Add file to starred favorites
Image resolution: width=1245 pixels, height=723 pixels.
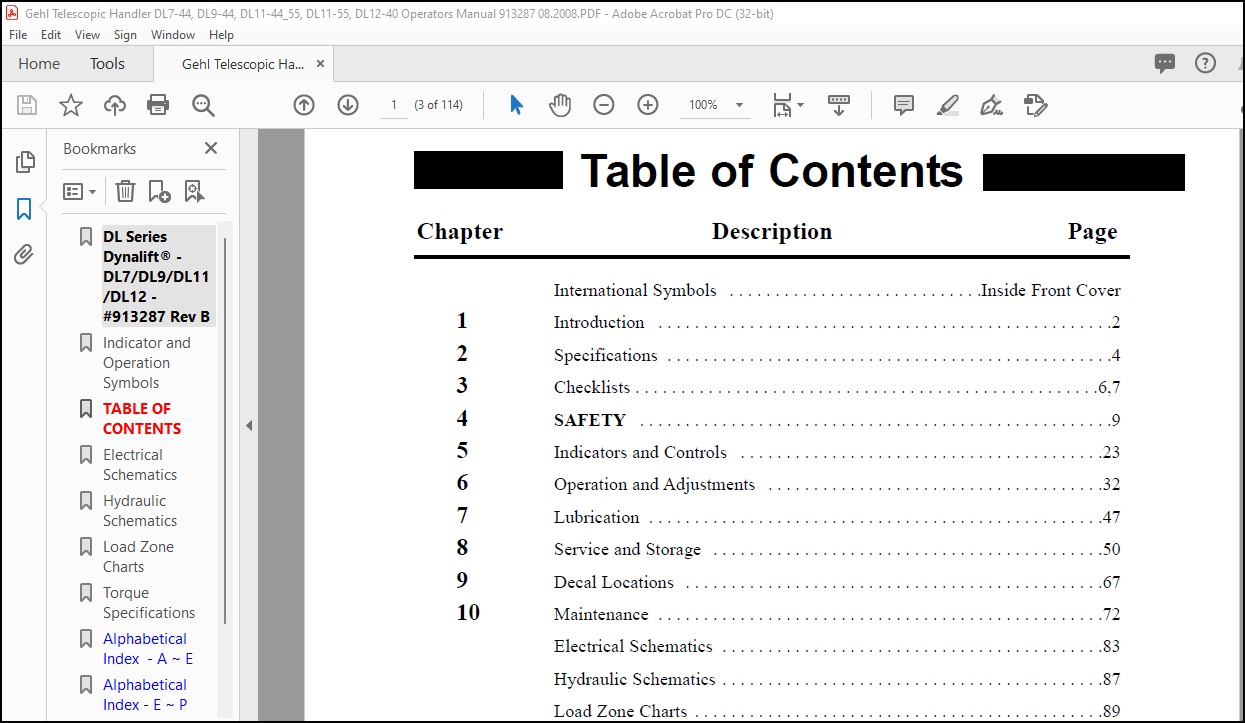click(x=71, y=105)
